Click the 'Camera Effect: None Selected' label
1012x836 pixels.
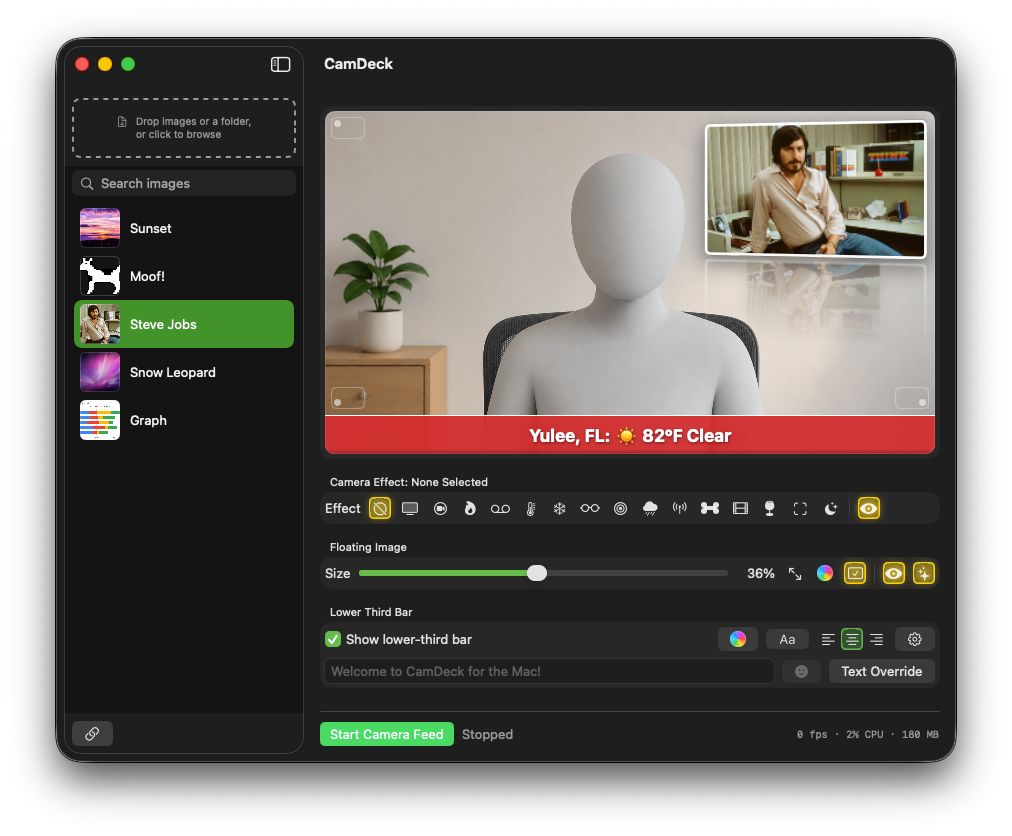click(x=409, y=482)
